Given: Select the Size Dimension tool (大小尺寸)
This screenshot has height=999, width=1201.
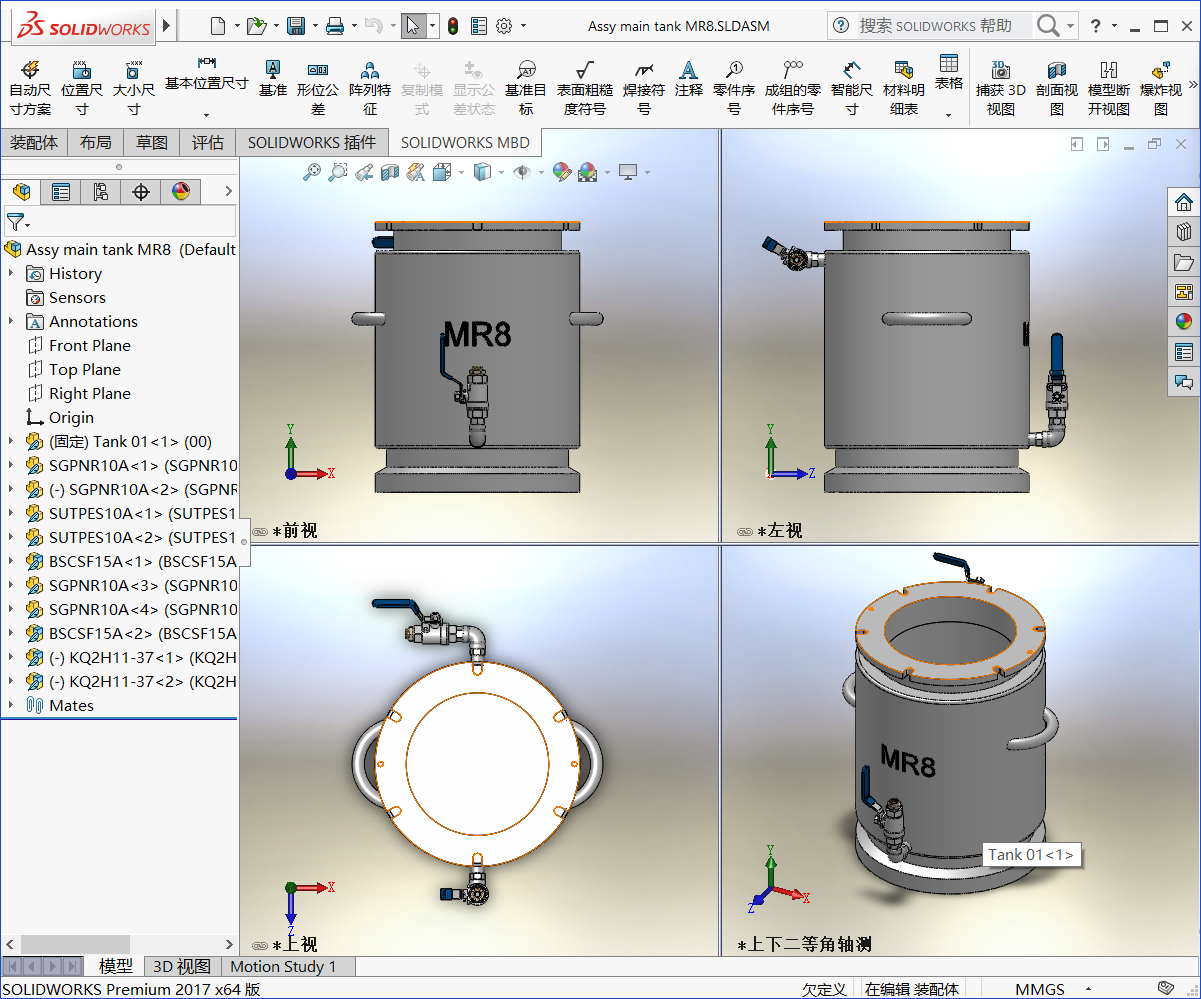Looking at the screenshot, I should point(133,88).
